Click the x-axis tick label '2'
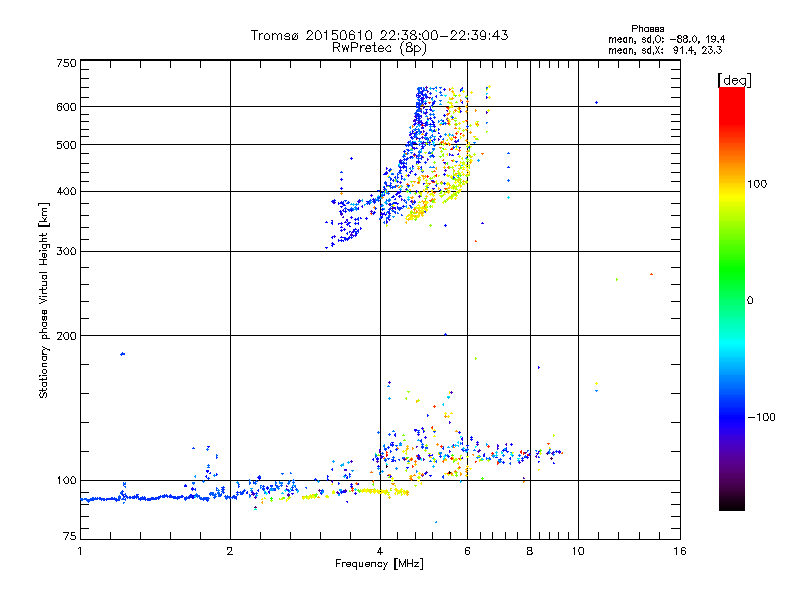Viewport: 800px width, 600px height. pos(230,551)
